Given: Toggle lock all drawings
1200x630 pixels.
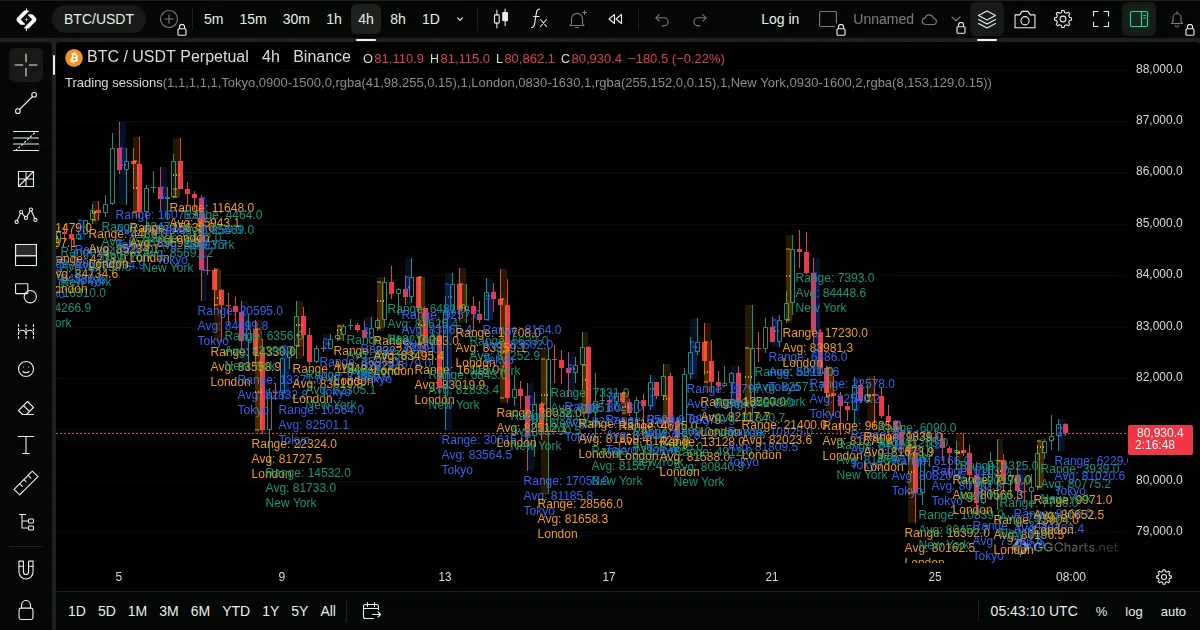Looking at the screenshot, I should 26,609.
